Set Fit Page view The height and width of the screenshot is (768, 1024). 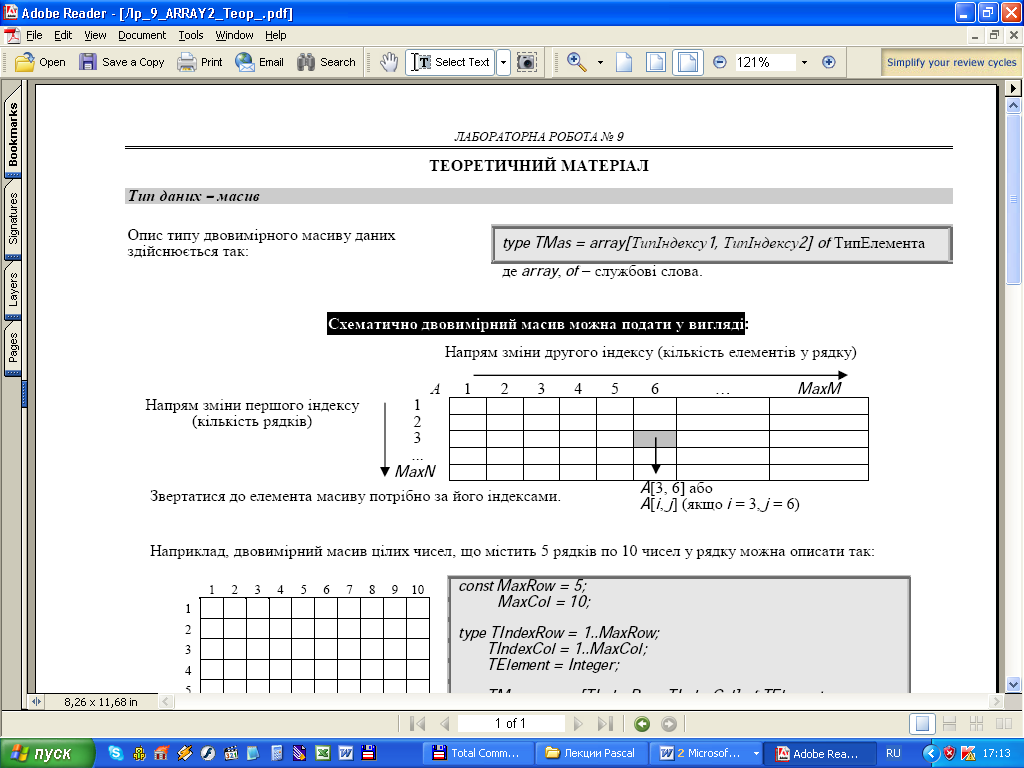click(x=656, y=62)
